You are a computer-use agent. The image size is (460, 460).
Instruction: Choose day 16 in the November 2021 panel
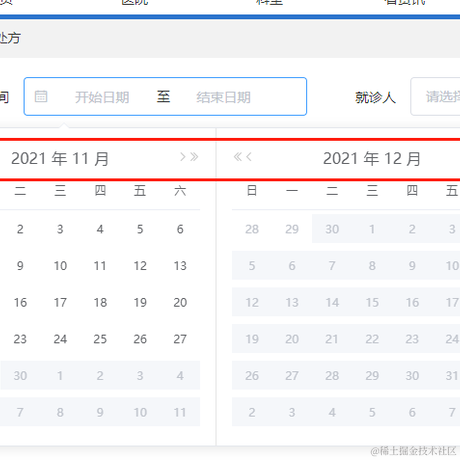coord(20,303)
